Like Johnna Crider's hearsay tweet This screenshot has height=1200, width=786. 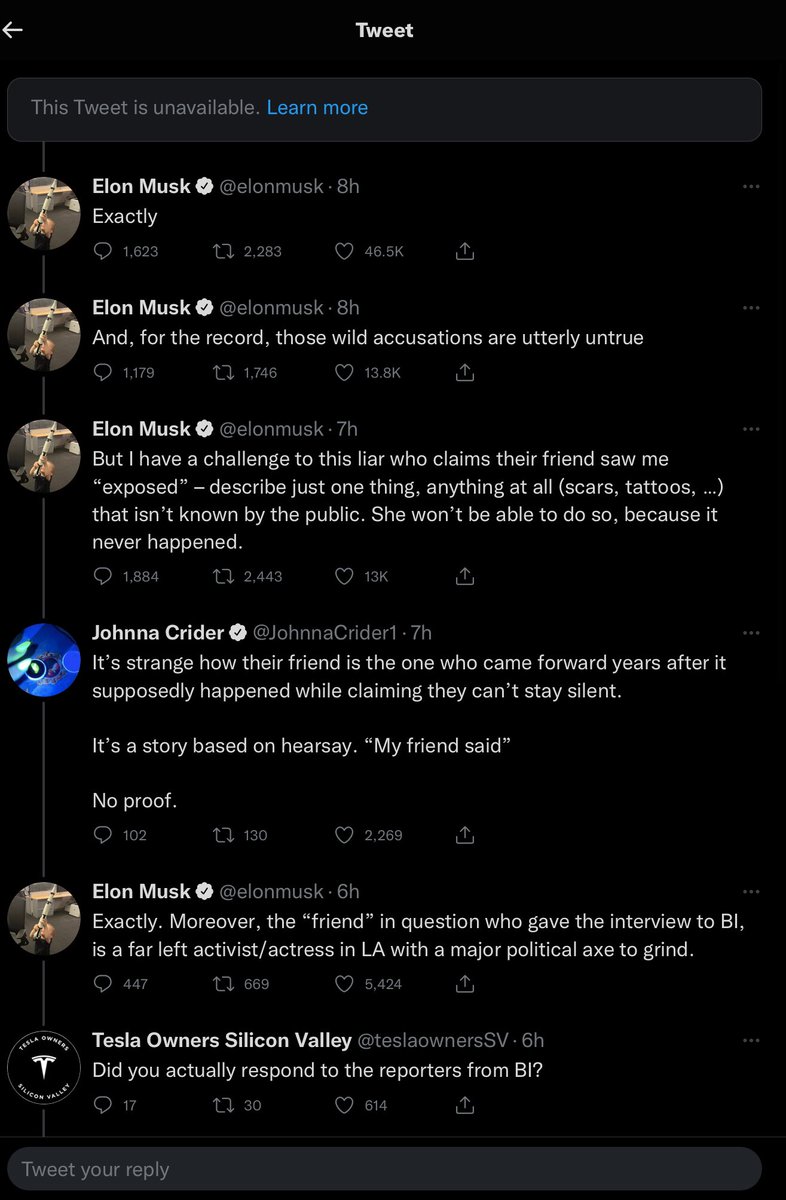pos(344,835)
